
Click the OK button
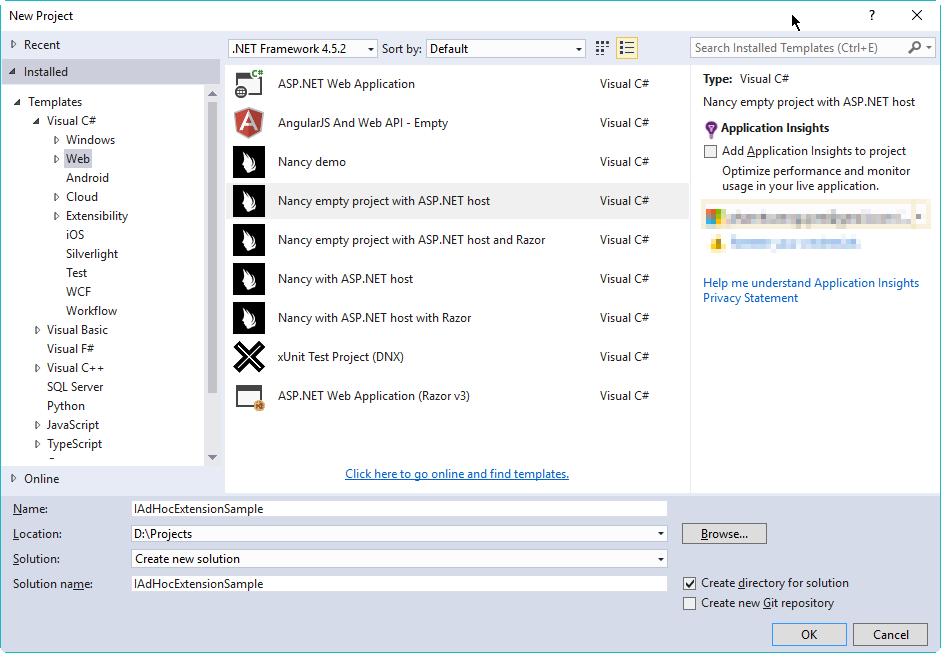(x=809, y=634)
